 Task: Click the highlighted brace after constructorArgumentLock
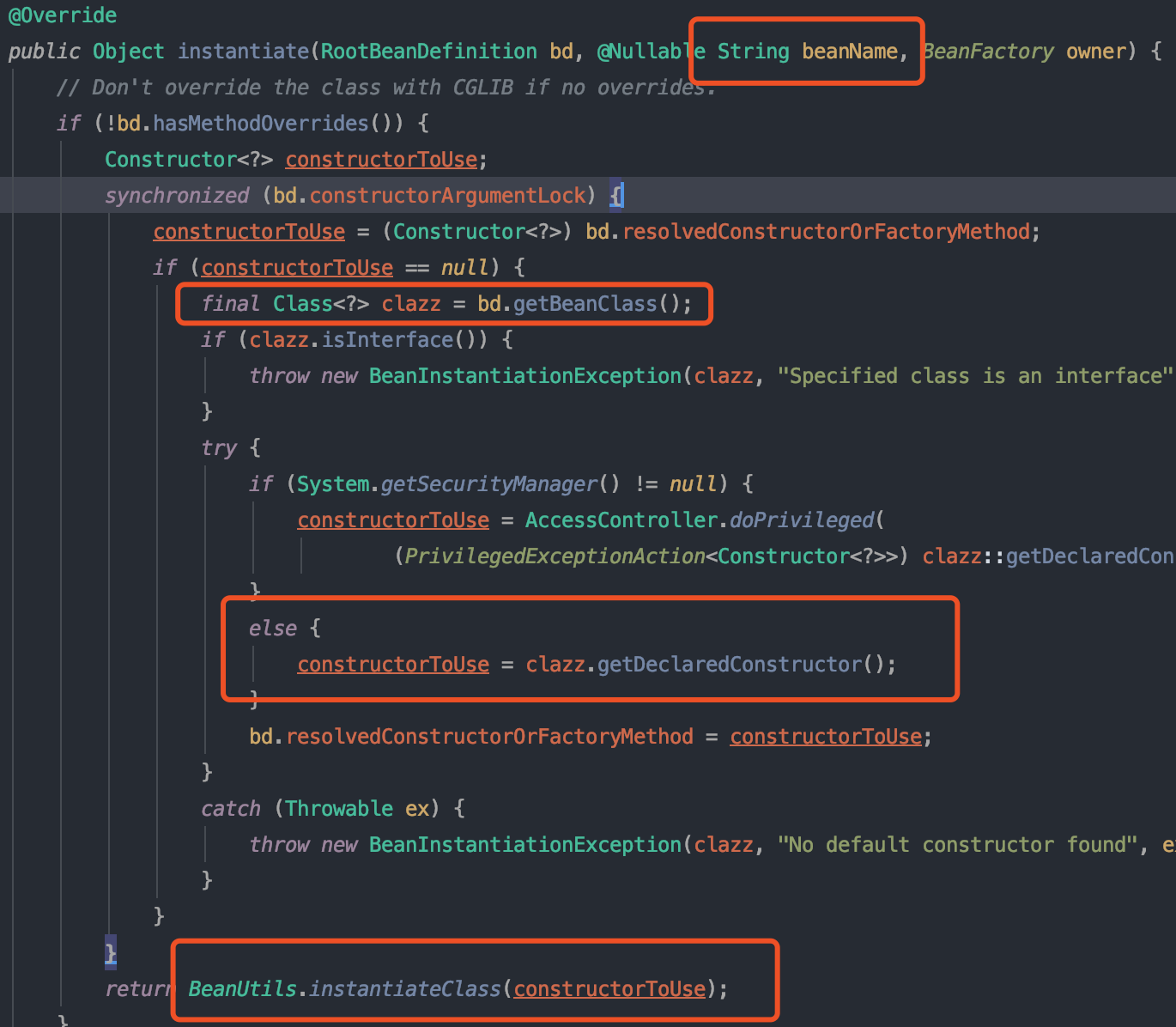(x=616, y=196)
